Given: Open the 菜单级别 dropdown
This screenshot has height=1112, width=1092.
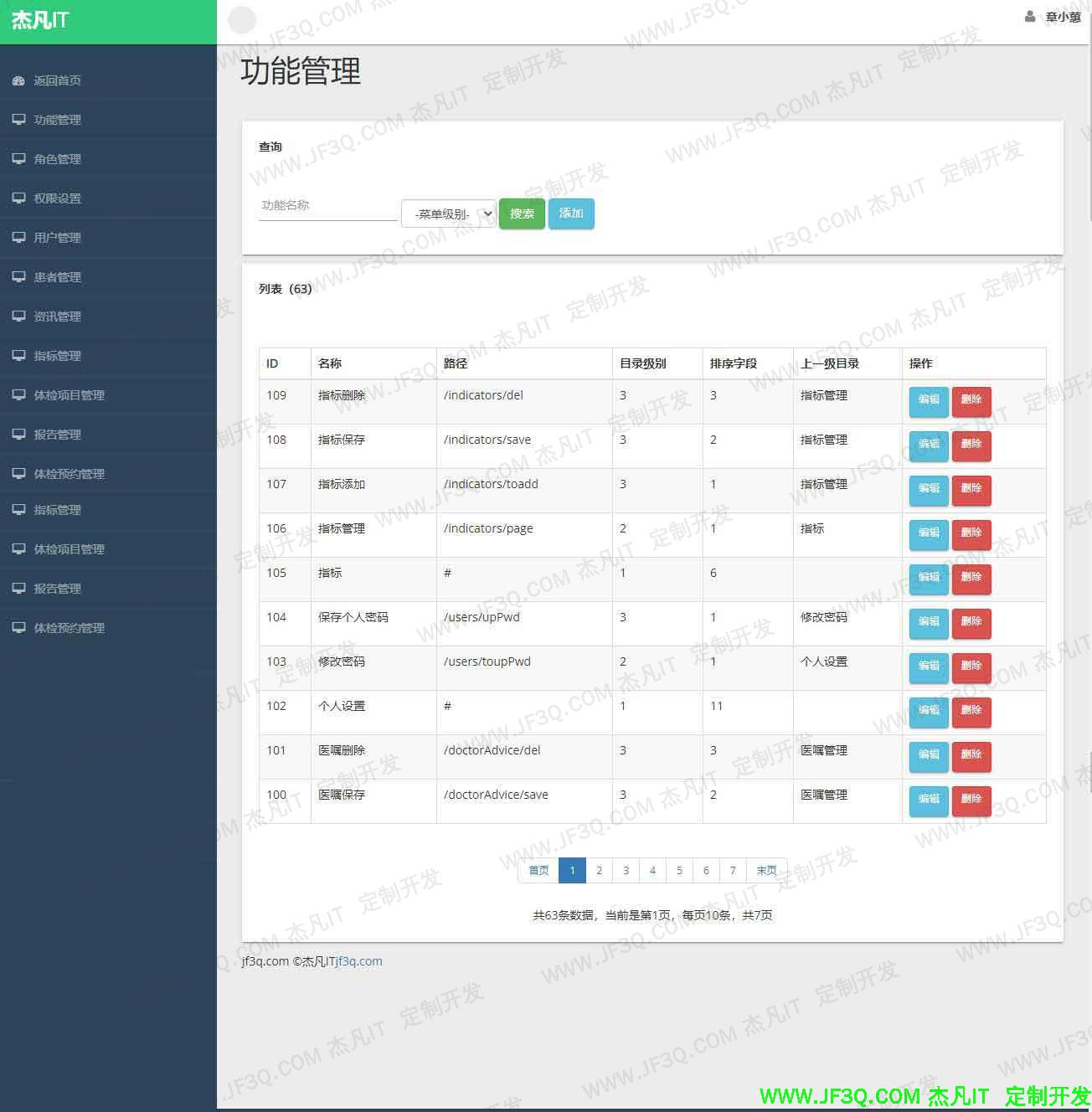Looking at the screenshot, I should point(448,214).
